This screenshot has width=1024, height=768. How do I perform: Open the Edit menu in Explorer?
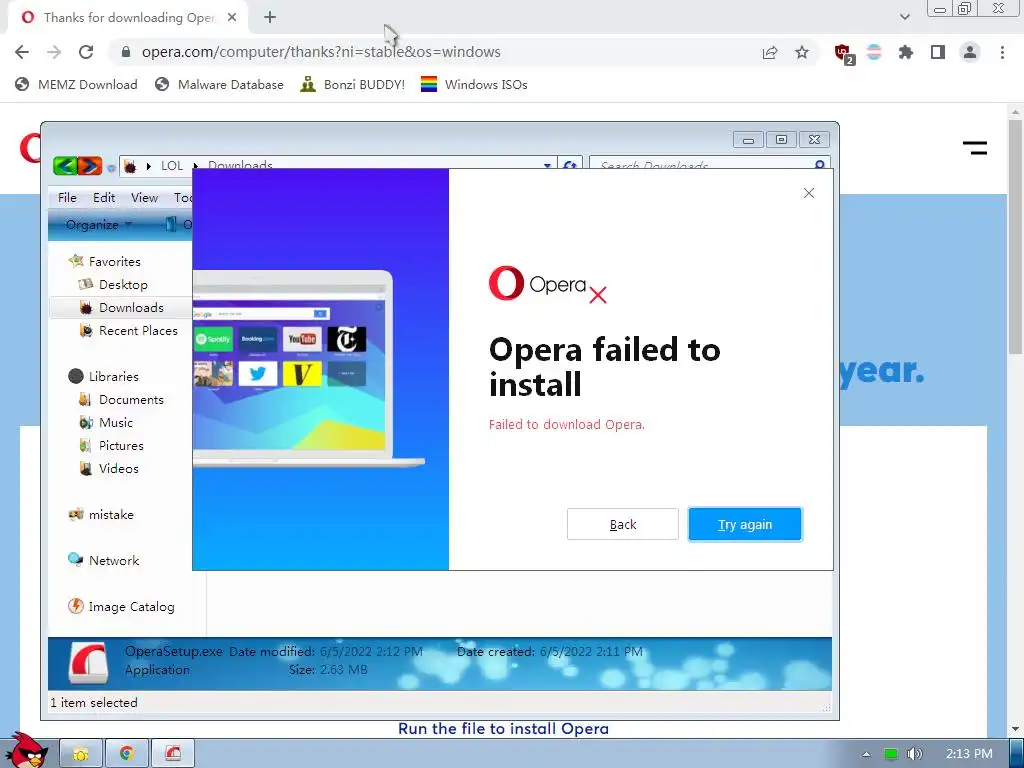[x=104, y=198]
